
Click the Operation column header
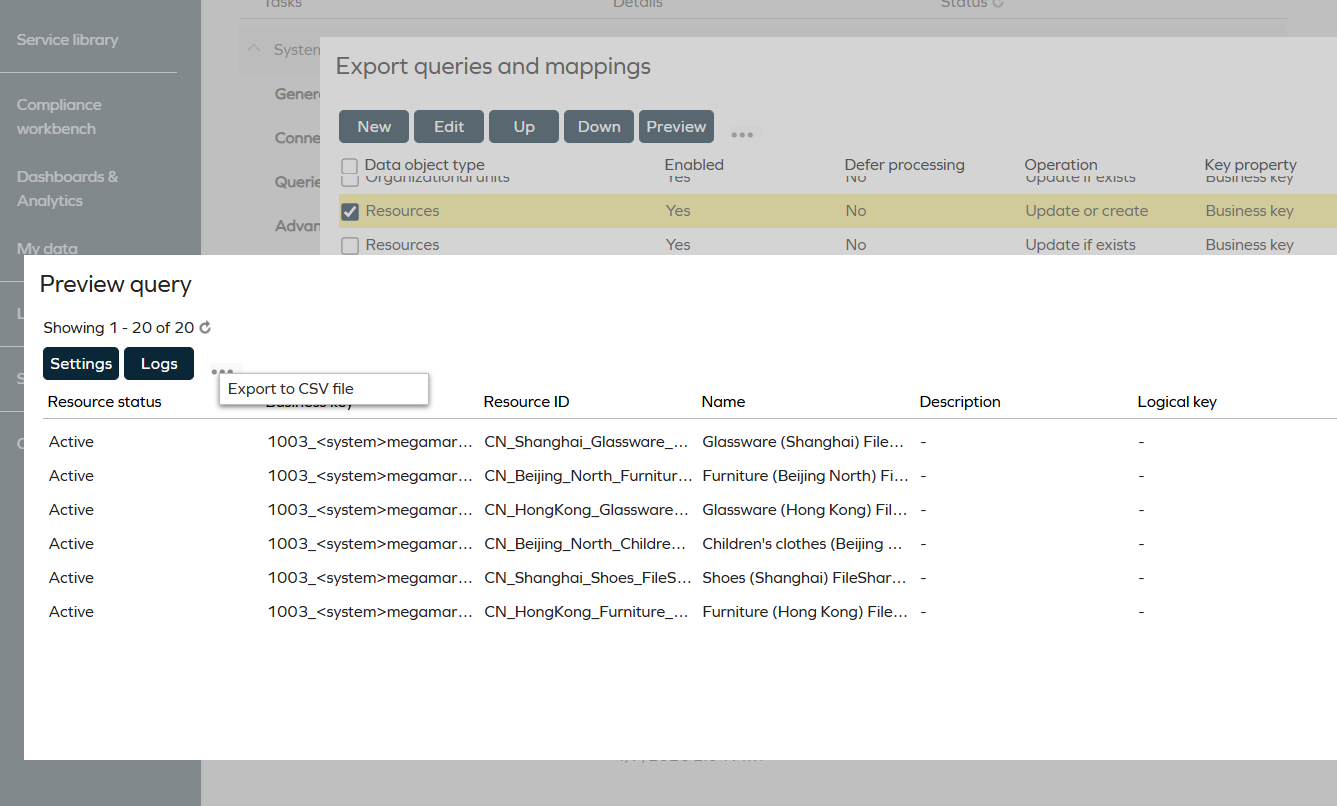[1061, 165]
